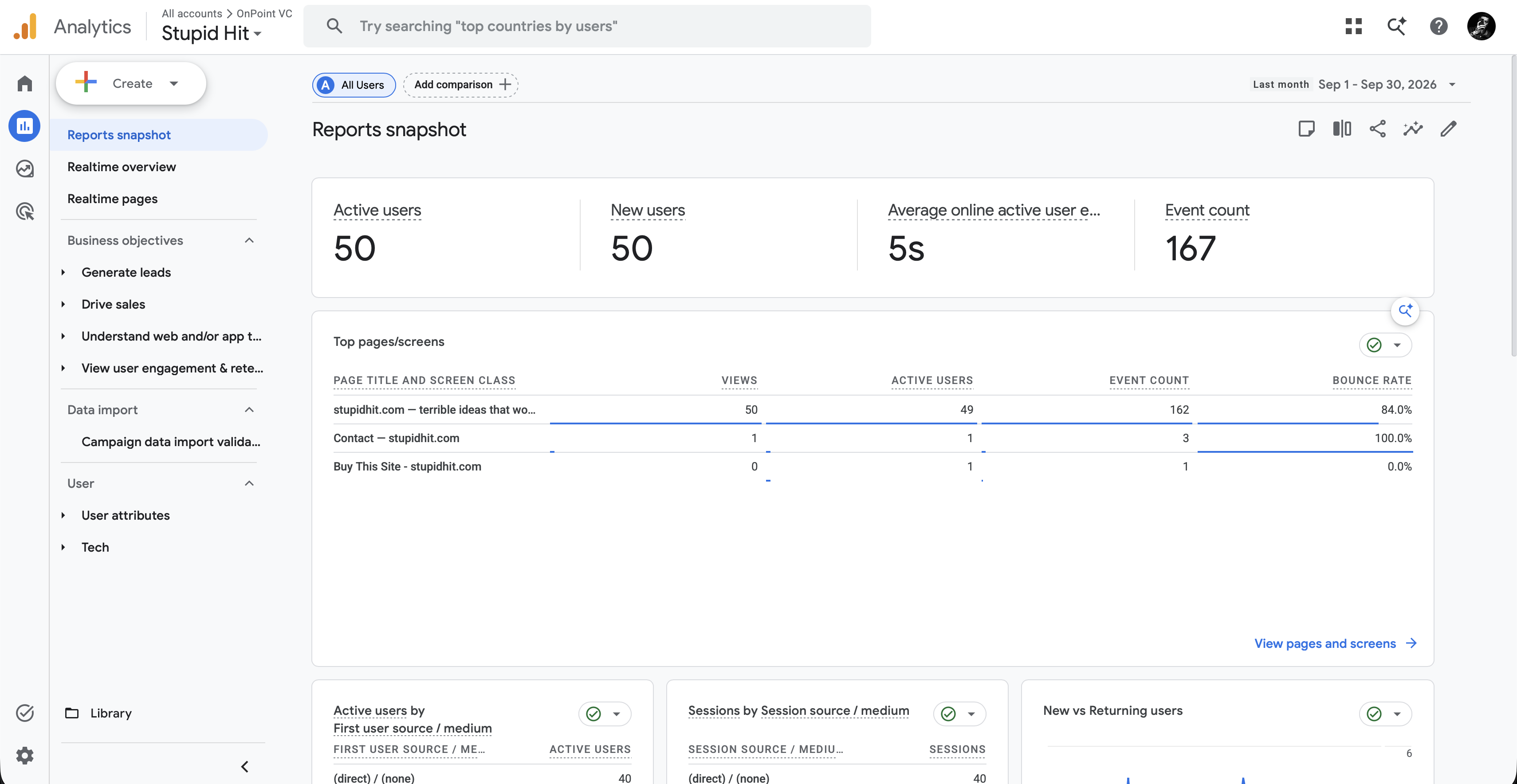Open the Explore icon in left rail
The width and height of the screenshot is (1517, 784).
tap(25, 169)
